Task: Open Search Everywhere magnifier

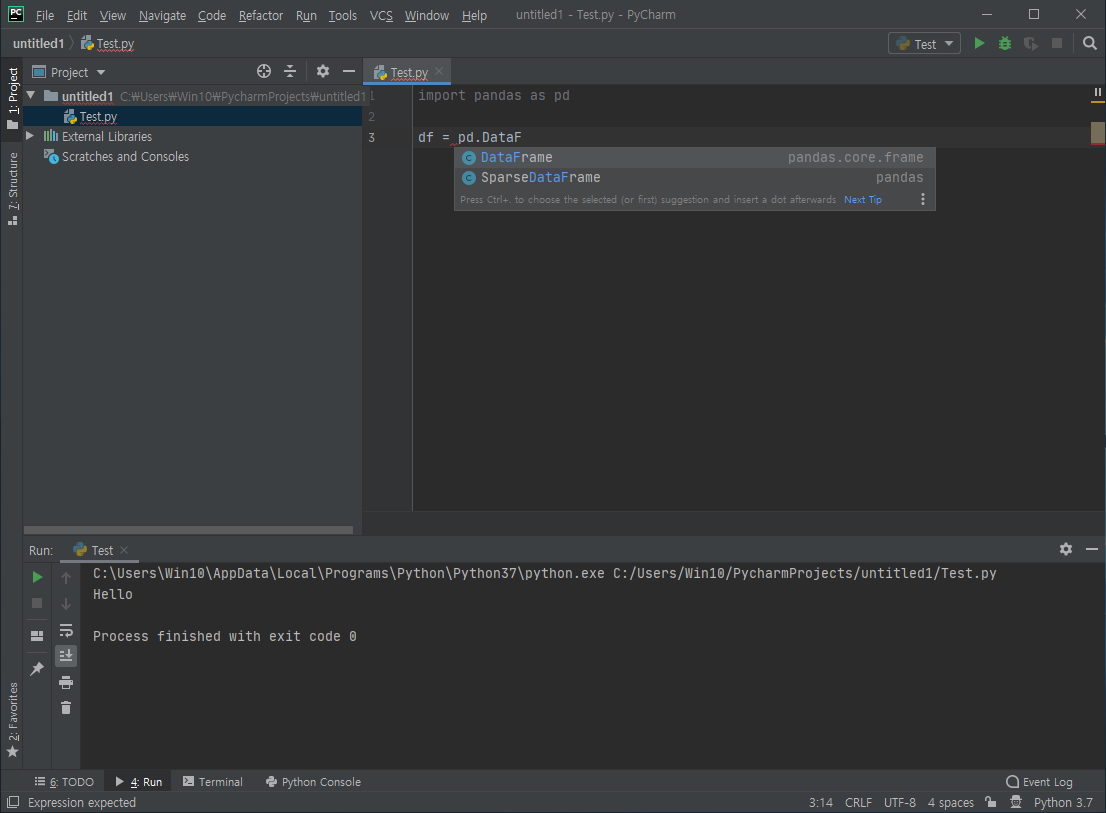Action: point(1090,43)
